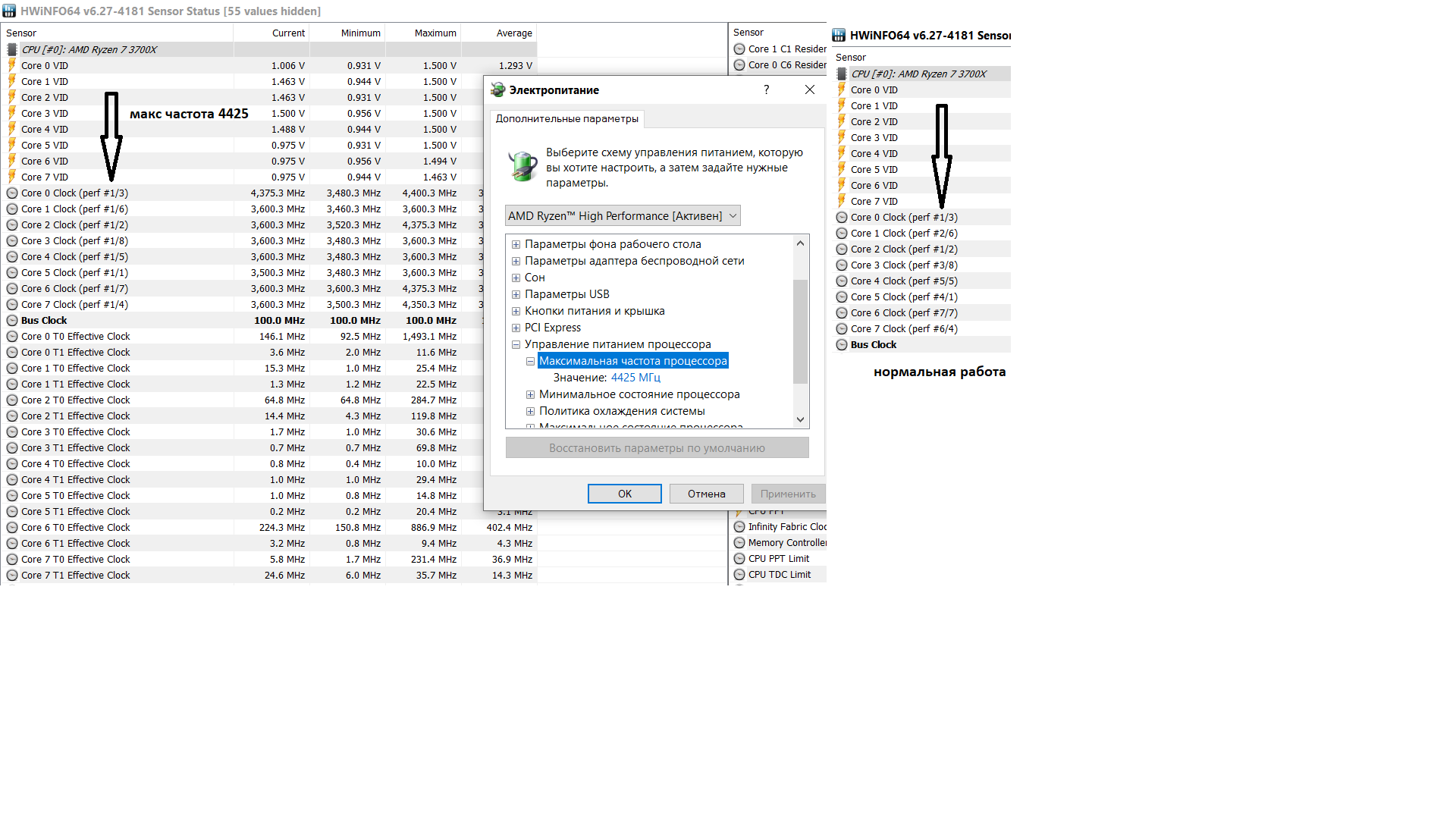The height and width of the screenshot is (819, 1456).
Task: Click the icon beside Core 7 T1 Effective Clock
Action: tap(12, 575)
